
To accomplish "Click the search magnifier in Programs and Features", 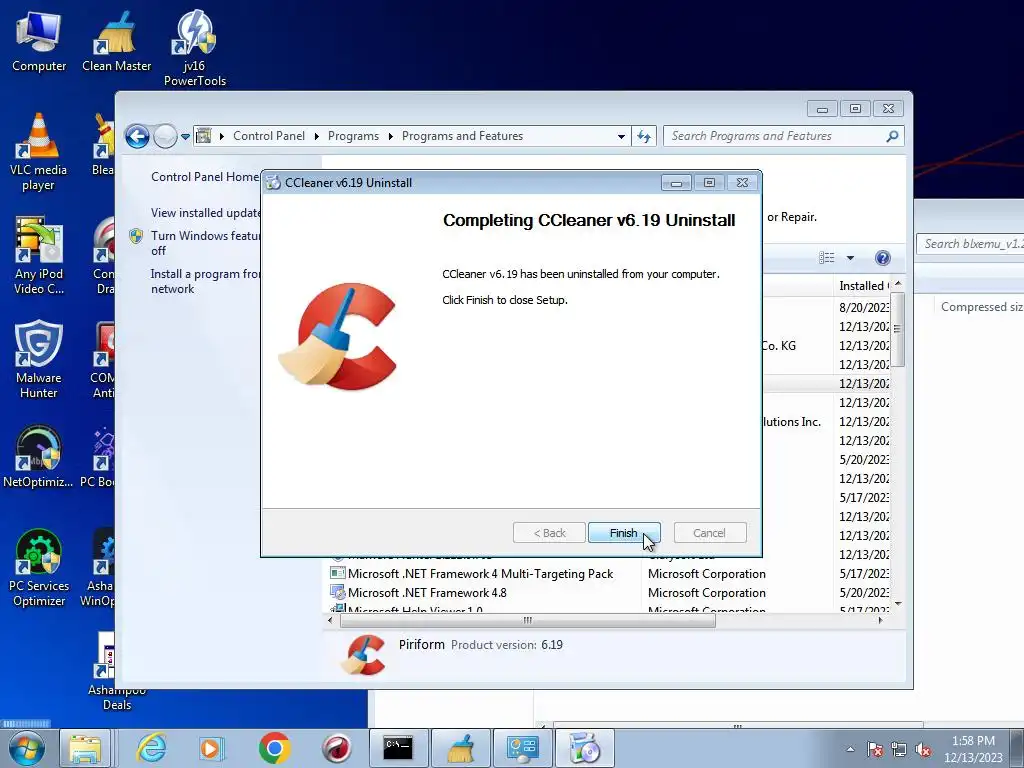I will tap(892, 136).
